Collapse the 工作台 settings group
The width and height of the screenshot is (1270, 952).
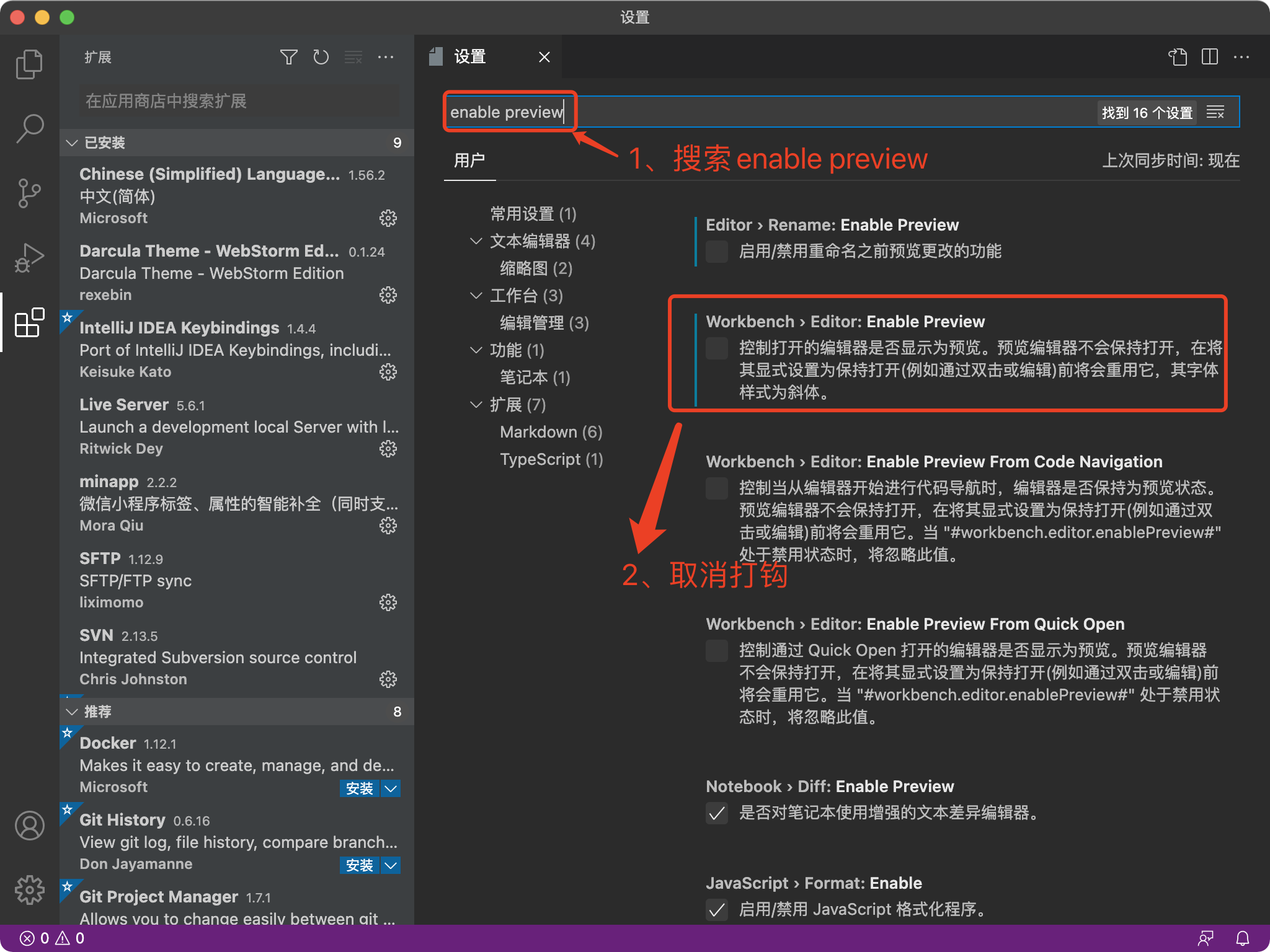click(476, 296)
